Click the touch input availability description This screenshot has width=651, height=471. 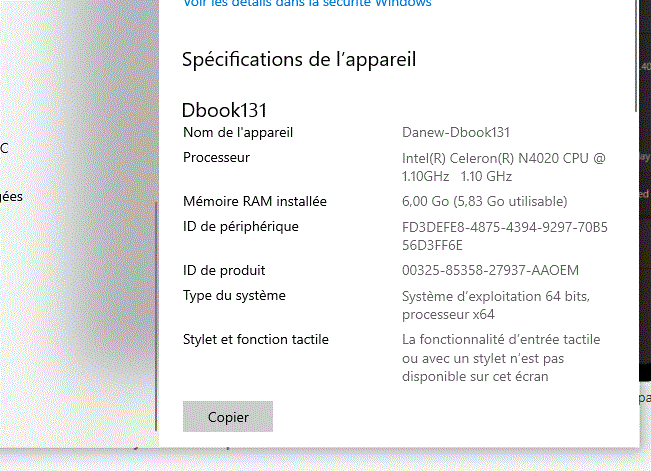tap(502, 358)
